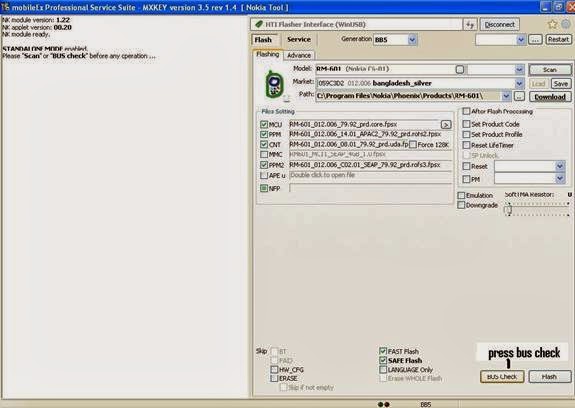Open the PM option dropdown
Image resolution: width=575 pixels, height=408 pixels.
[560, 179]
